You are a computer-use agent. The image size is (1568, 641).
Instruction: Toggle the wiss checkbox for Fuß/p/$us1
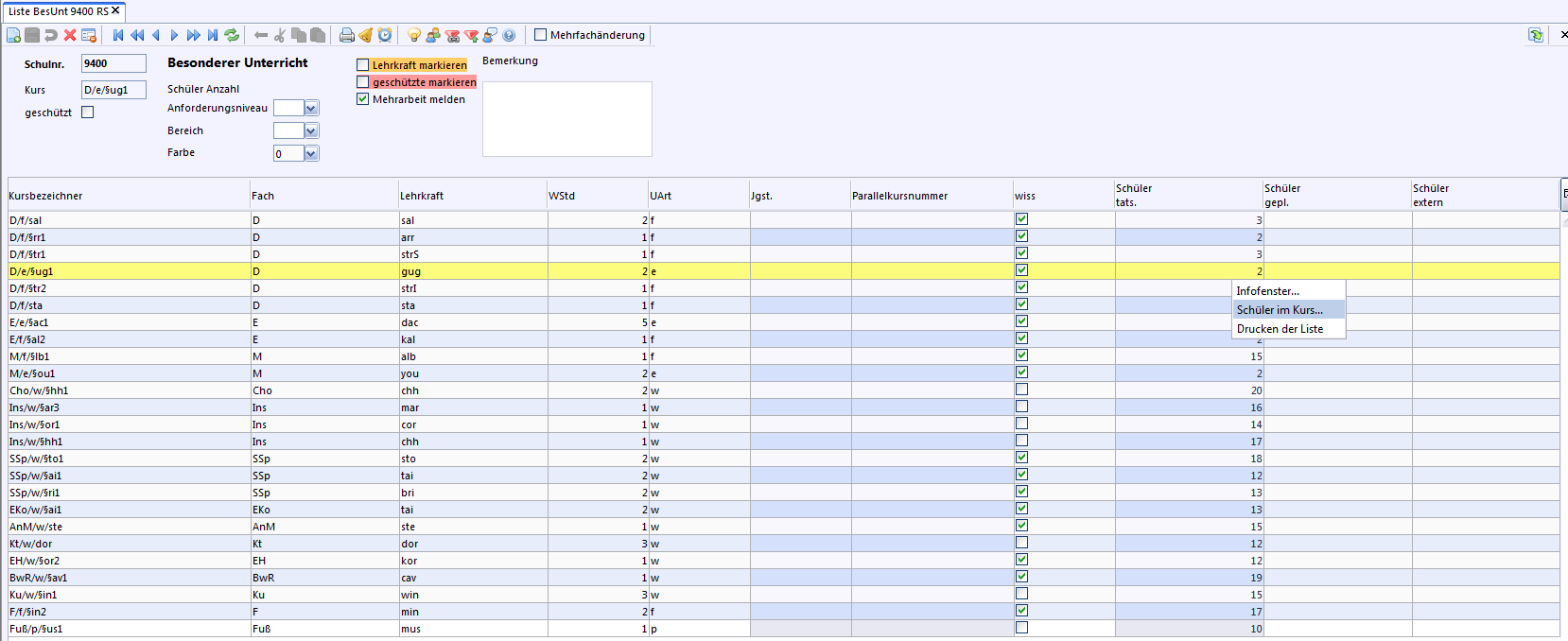click(1021, 628)
